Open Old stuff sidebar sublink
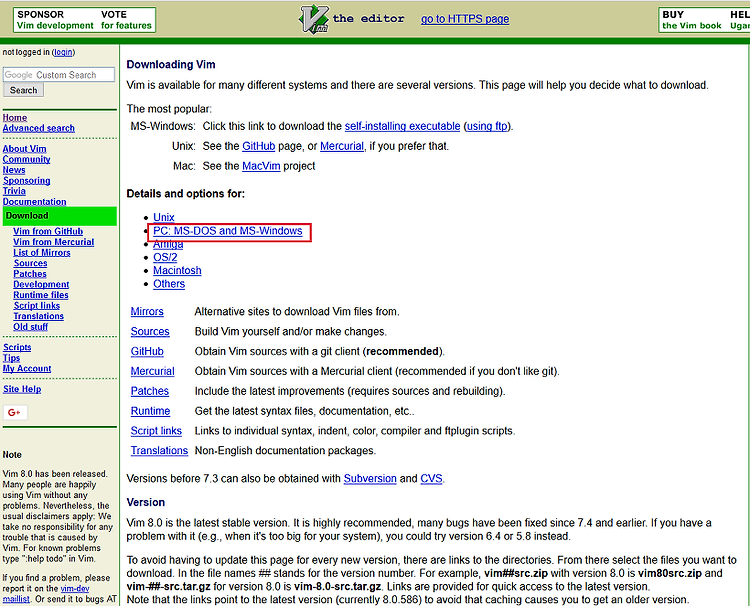Viewport: 750px width, 606px height. [30, 327]
